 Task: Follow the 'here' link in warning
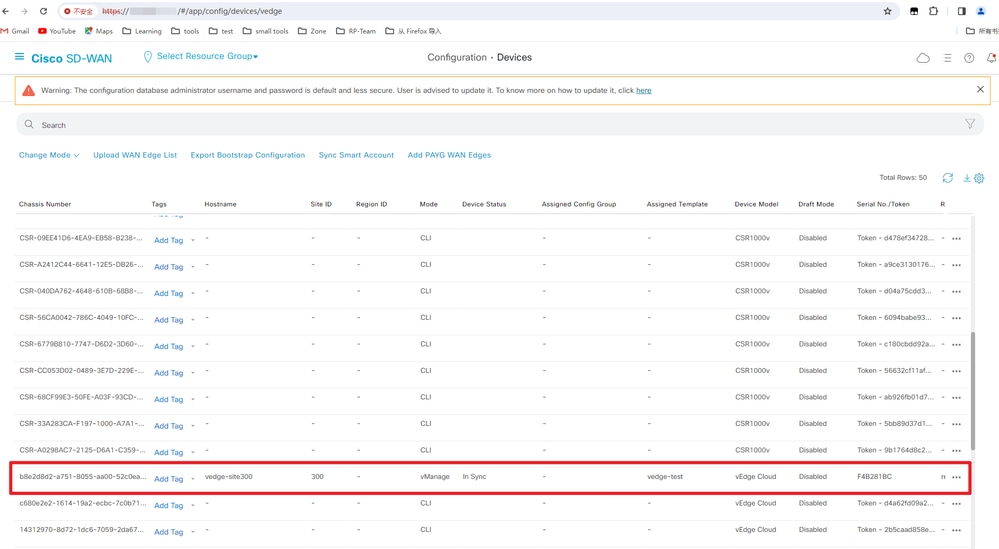pos(643,90)
